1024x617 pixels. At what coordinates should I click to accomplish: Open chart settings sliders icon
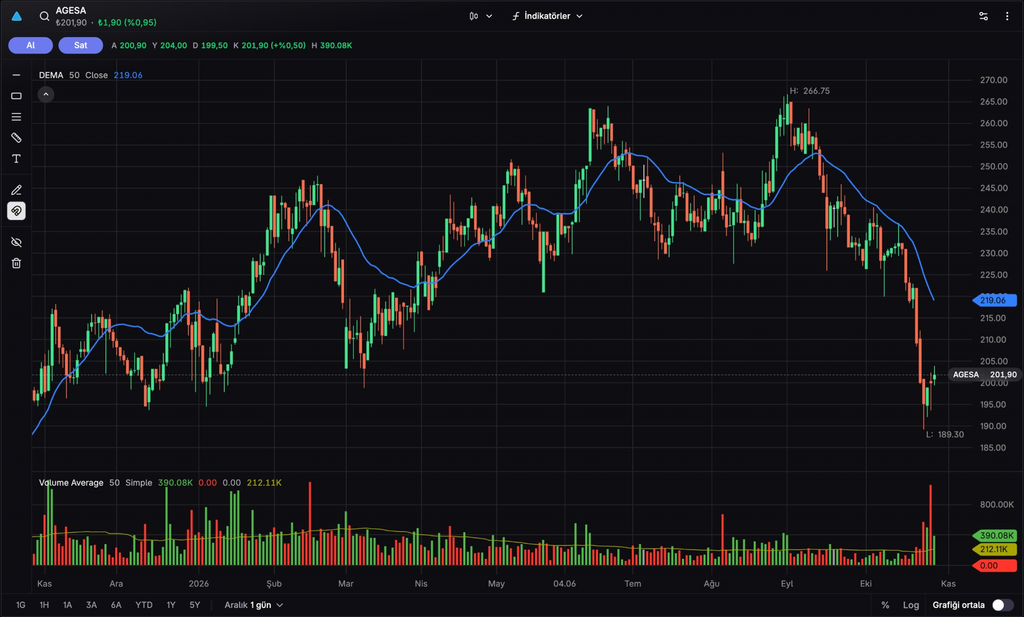[x=984, y=16]
